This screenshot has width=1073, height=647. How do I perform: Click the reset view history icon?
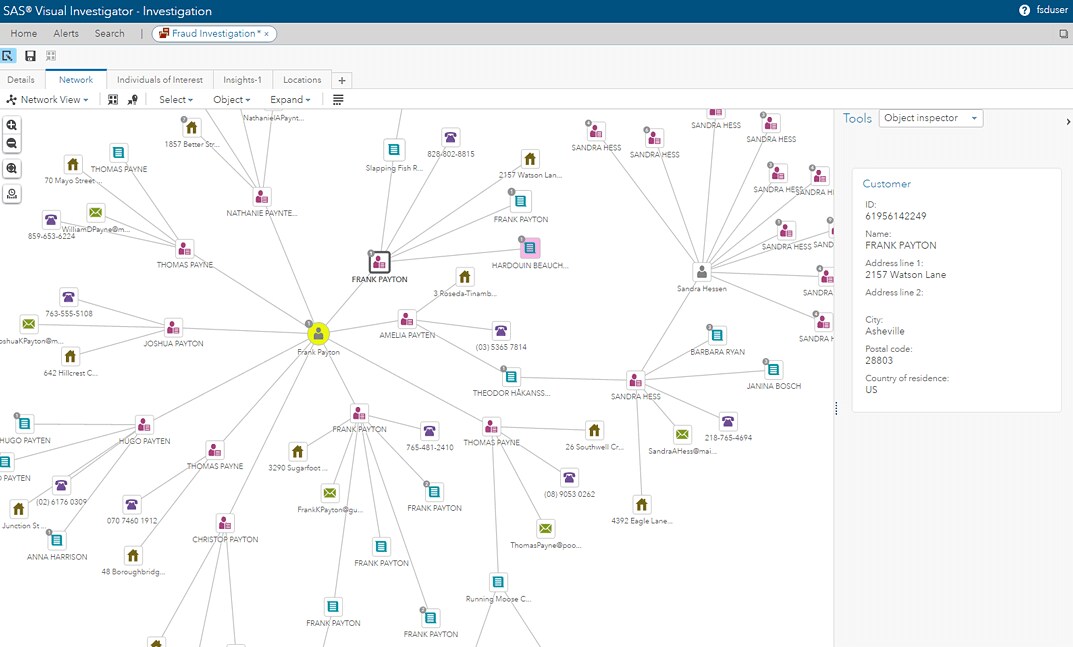tap(10, 193)
